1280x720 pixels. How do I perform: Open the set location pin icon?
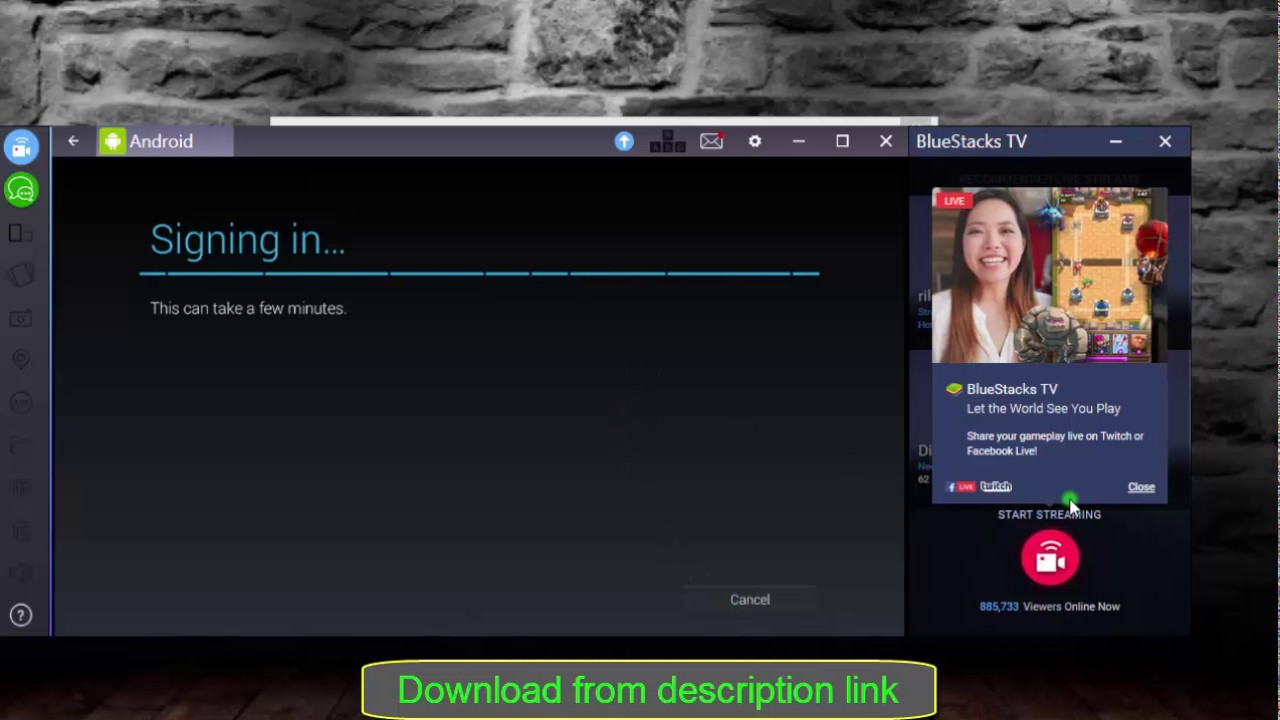[x=21, y=359]
